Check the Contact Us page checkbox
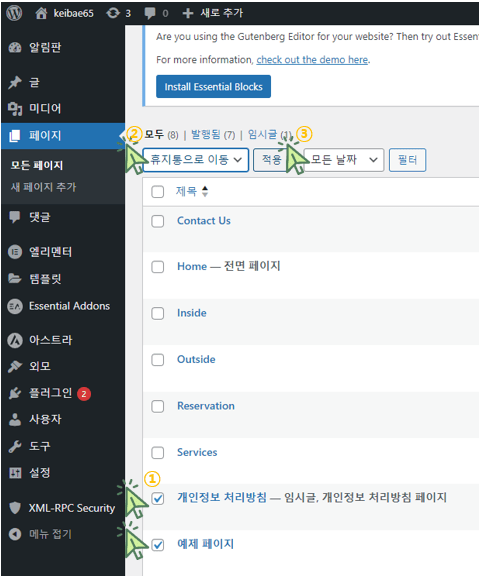 pos(158,221)
